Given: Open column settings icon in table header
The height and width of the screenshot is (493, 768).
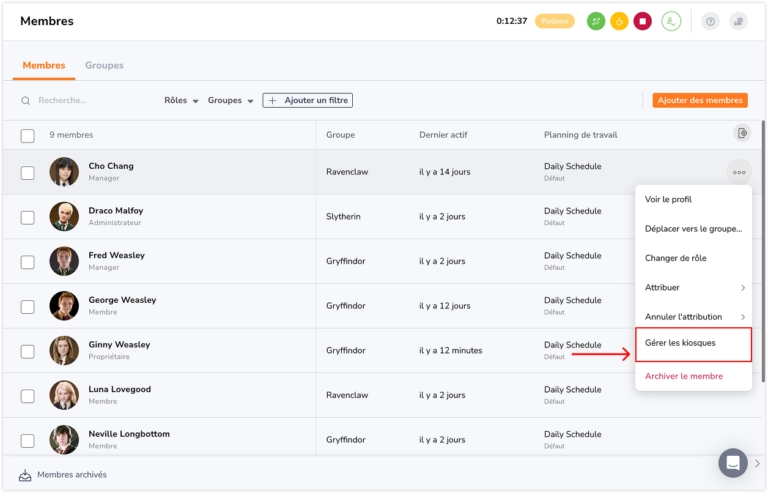Looking at the screenshot, I should 742,133.
